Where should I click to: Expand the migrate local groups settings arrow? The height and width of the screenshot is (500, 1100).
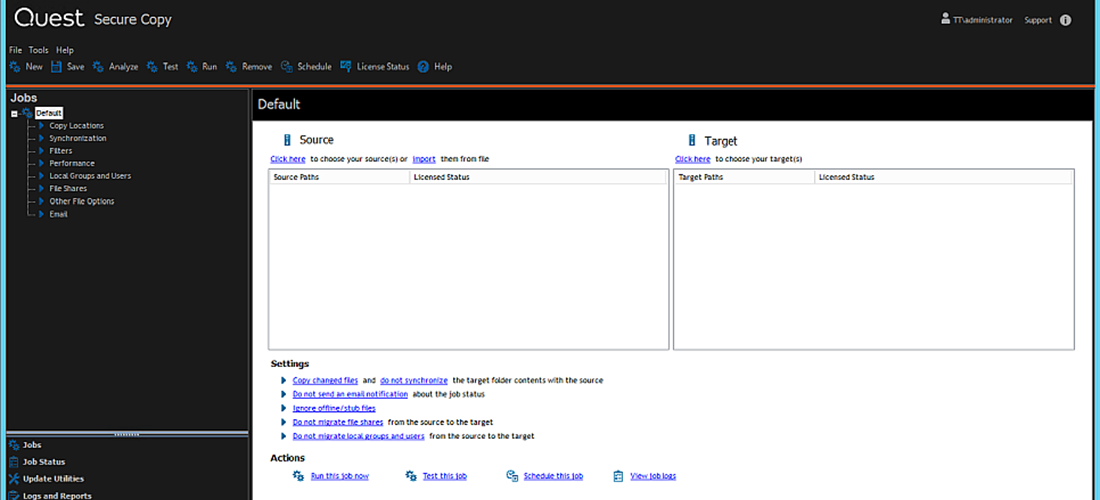(x=283, y=436)
